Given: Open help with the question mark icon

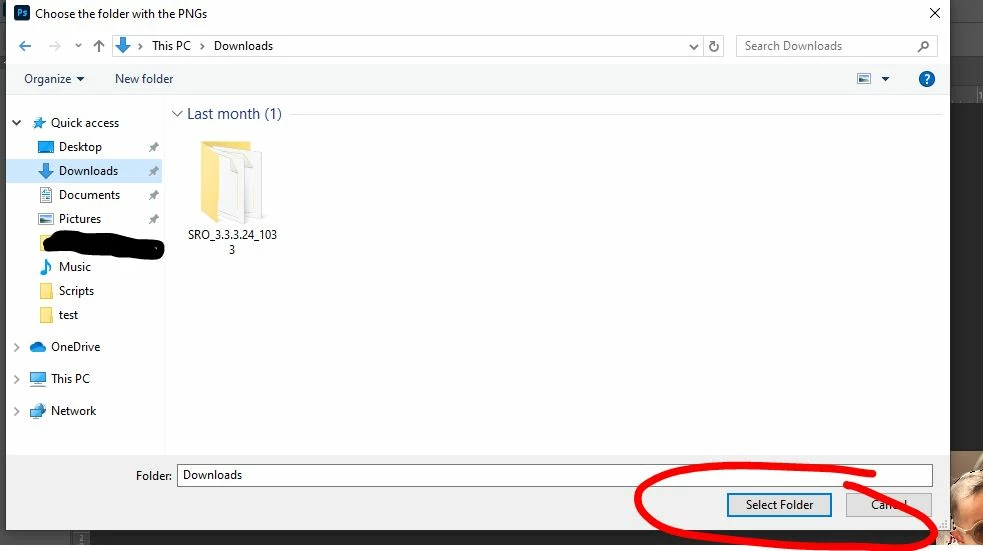Looking at the screenshot, I should [x=927, y=79].
